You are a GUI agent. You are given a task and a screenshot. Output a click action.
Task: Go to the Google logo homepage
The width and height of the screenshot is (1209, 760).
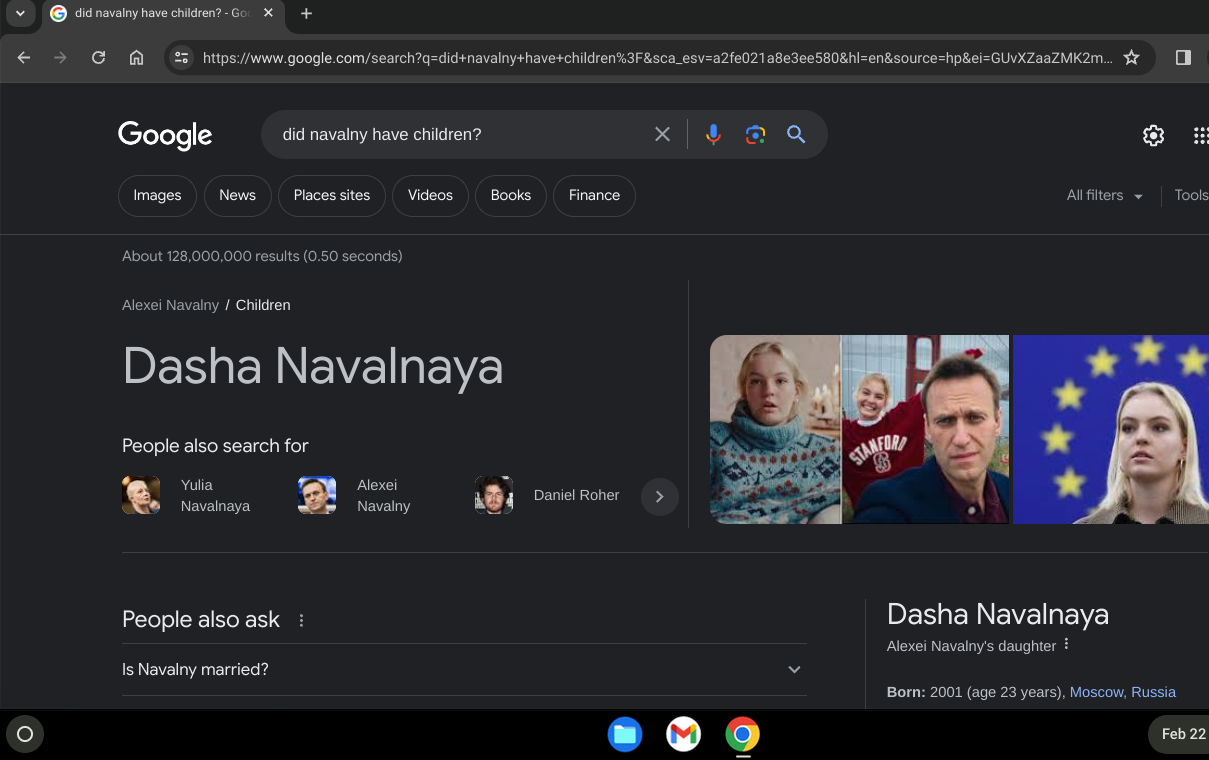coord(165,135)
